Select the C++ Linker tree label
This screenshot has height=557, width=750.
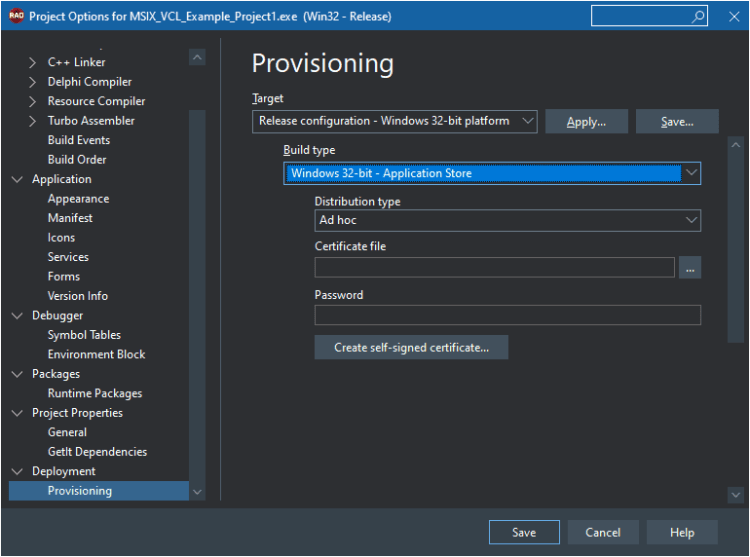pyautogui.click(x=76, y=62)
